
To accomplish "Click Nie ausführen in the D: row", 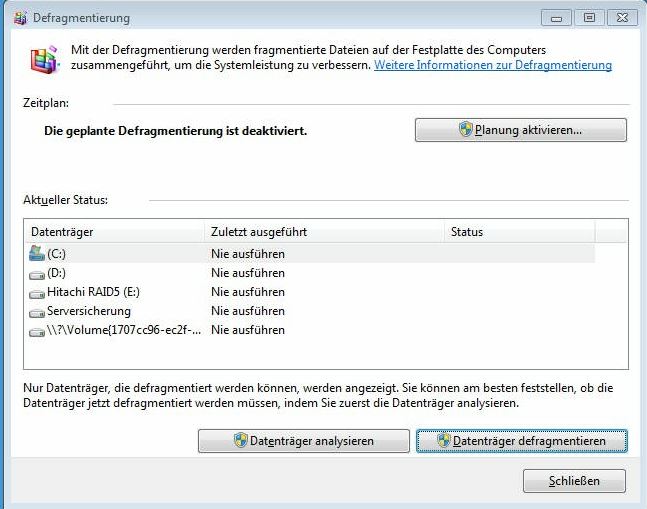I will [248, 273].
